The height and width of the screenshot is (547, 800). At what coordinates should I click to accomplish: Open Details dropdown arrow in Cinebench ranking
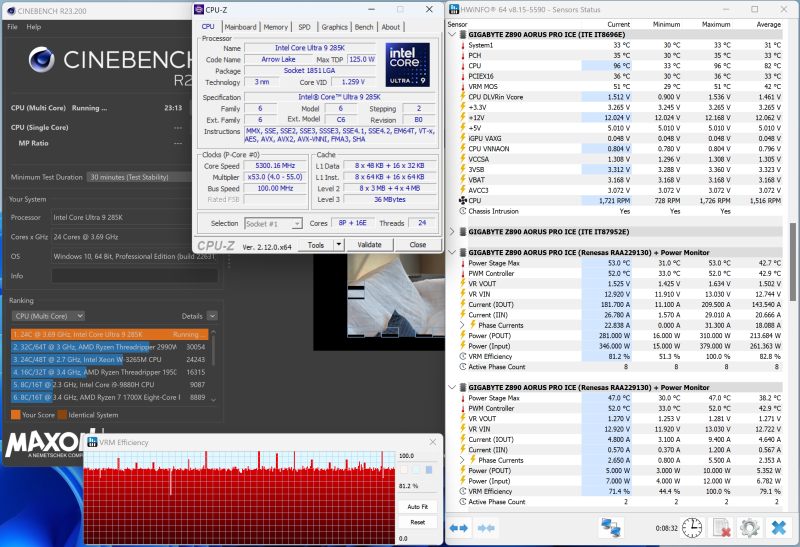213,316
